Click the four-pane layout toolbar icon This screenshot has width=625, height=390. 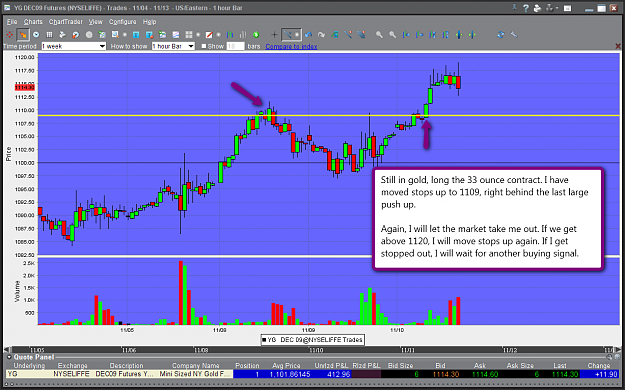189,35
